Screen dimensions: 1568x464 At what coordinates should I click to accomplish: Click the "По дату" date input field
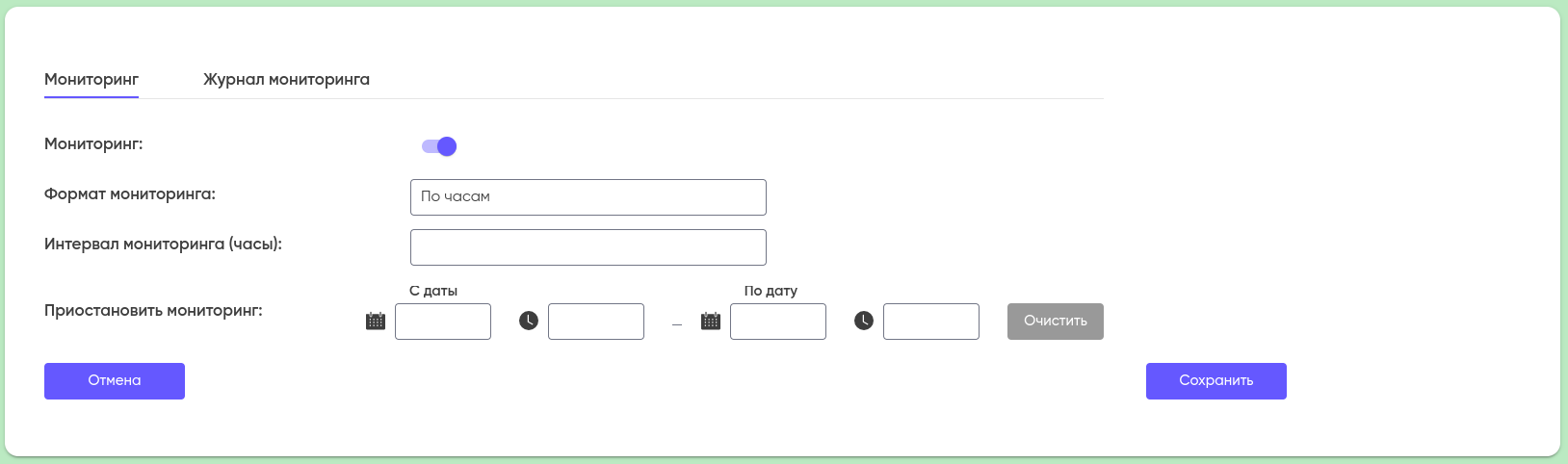click(x=778, y=322)
